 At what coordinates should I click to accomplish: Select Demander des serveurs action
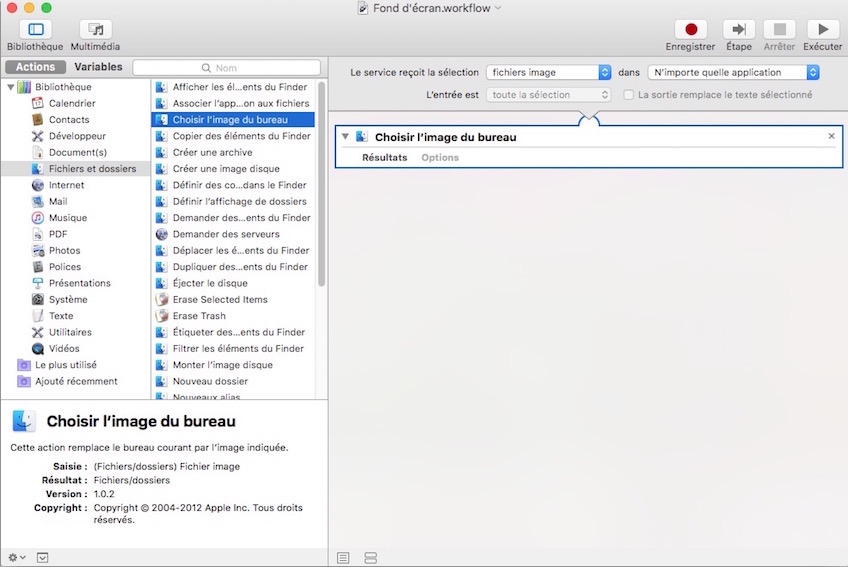click(x=233, y=234)
